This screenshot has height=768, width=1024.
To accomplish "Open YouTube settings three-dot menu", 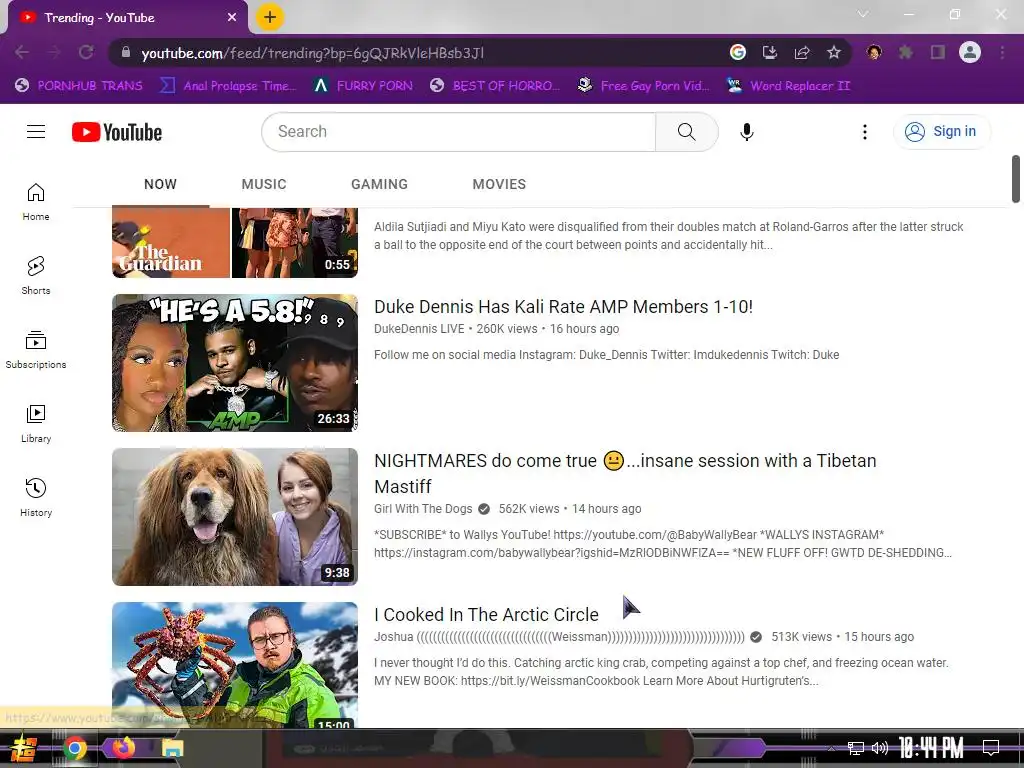I will pyautogui.click(x=865, y=132).
